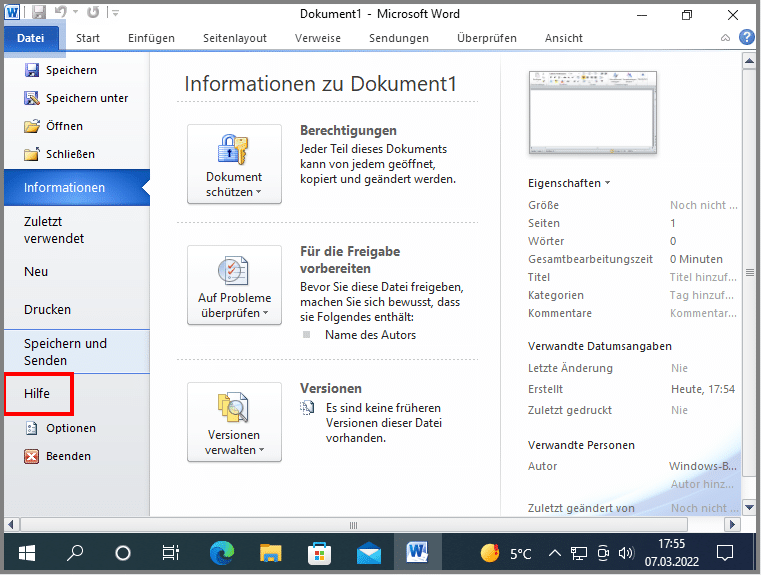Expand the Versionen verwalten dropdown
Image resolution: width=761 pixels, height=575 pixels.
(x=234, y=422)
